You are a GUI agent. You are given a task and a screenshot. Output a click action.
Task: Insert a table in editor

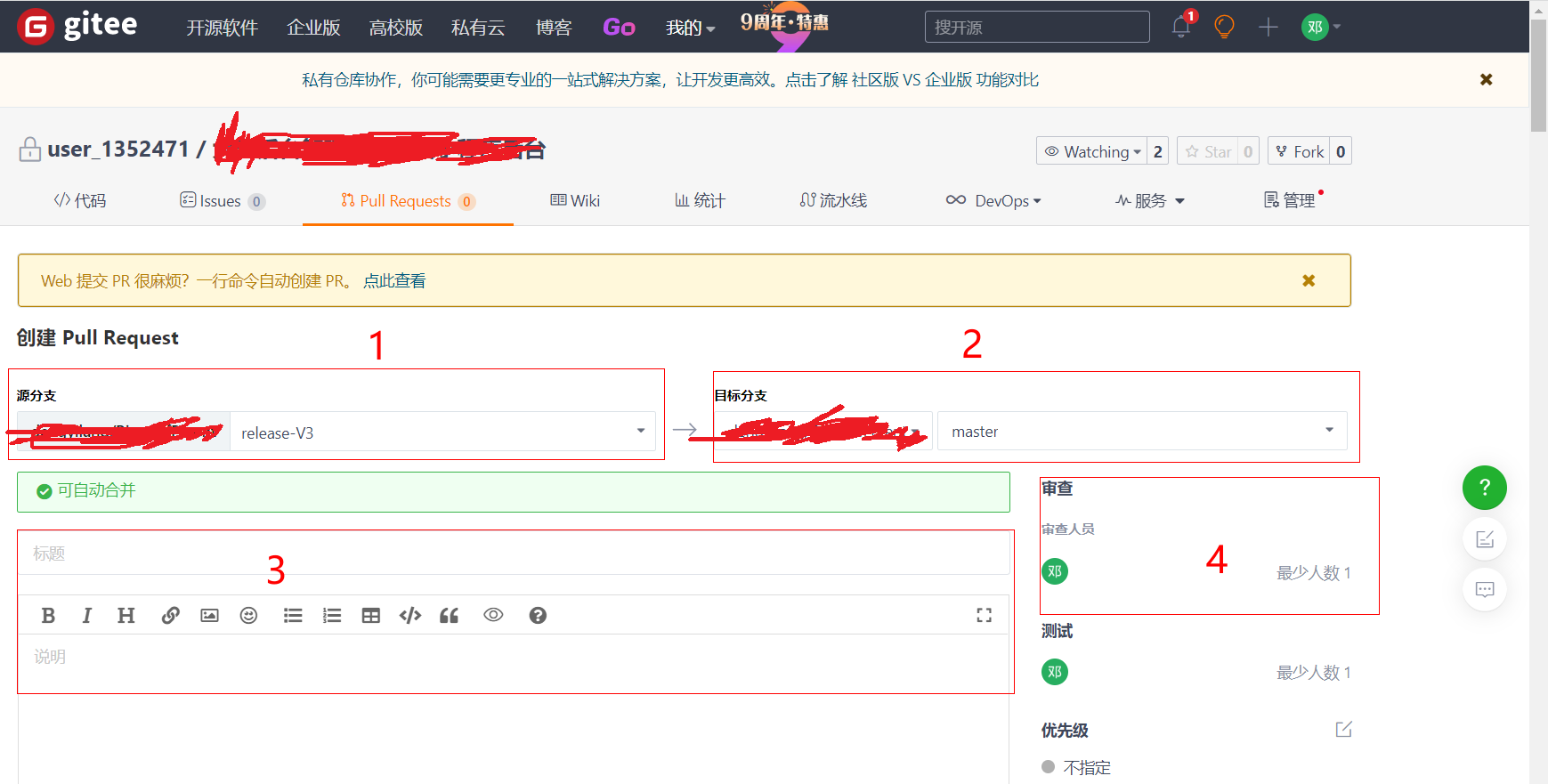[x=371, y=615]
